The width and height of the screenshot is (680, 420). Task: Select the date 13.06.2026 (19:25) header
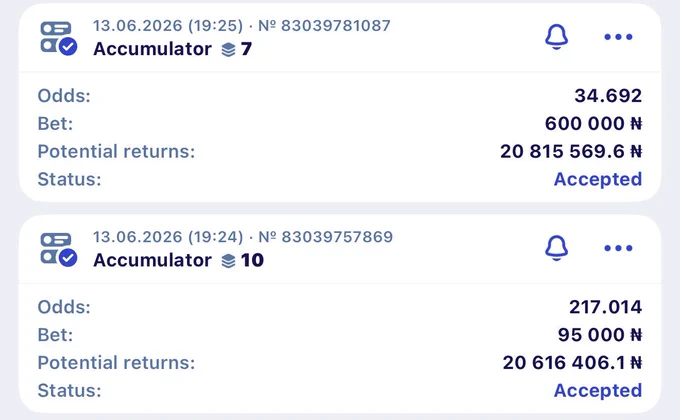[168, 26]
